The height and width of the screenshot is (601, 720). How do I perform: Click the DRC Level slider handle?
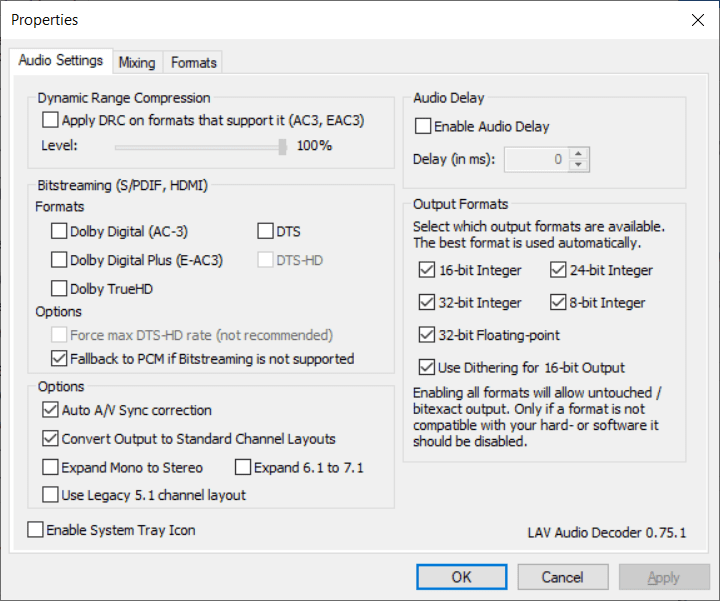(282, 146)
